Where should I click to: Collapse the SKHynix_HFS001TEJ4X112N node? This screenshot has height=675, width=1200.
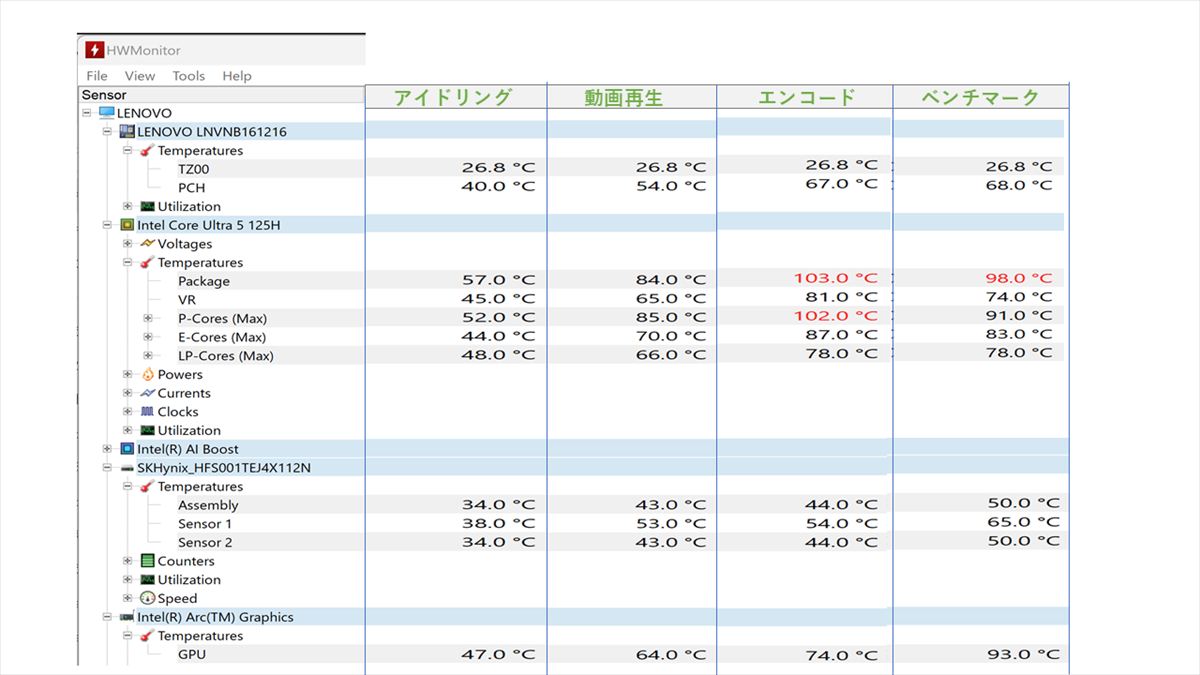(108, 468)
